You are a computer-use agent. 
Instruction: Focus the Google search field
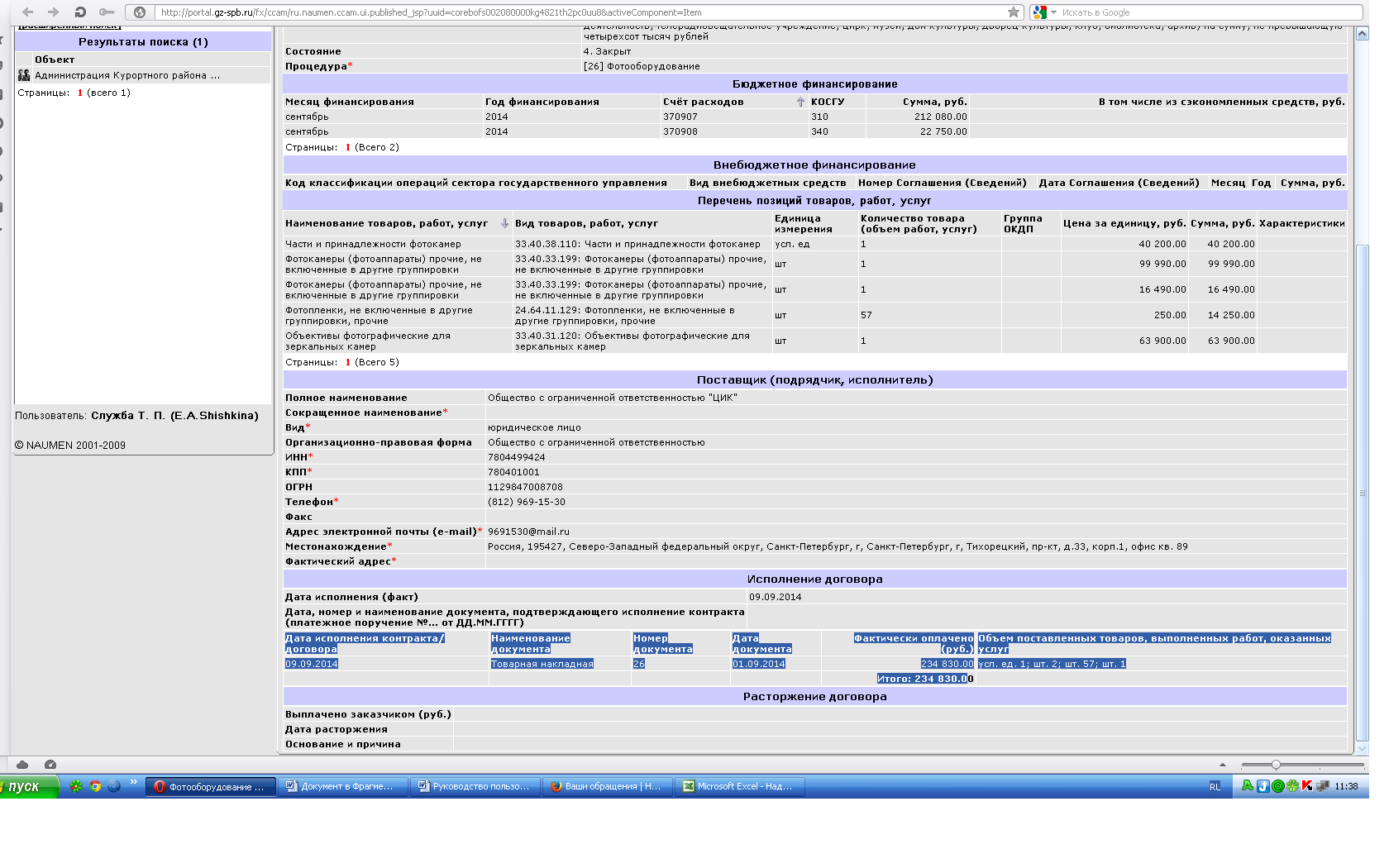(1210, 12)
